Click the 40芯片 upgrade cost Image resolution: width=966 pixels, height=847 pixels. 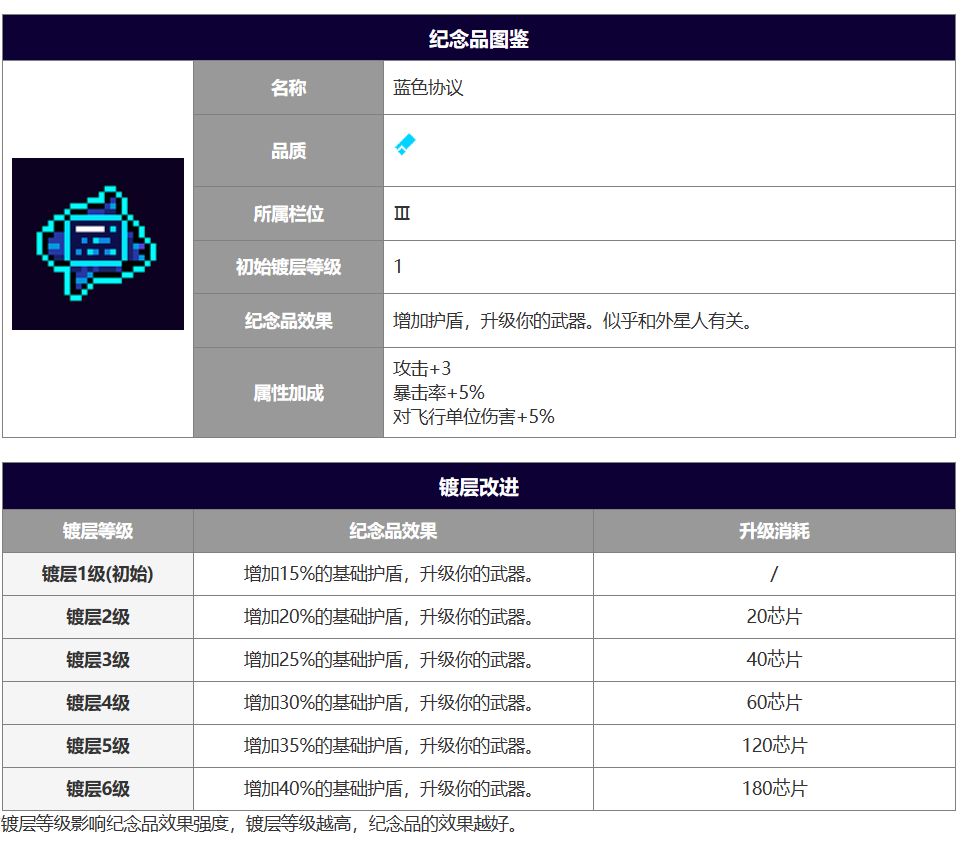[x=774, y=660]
